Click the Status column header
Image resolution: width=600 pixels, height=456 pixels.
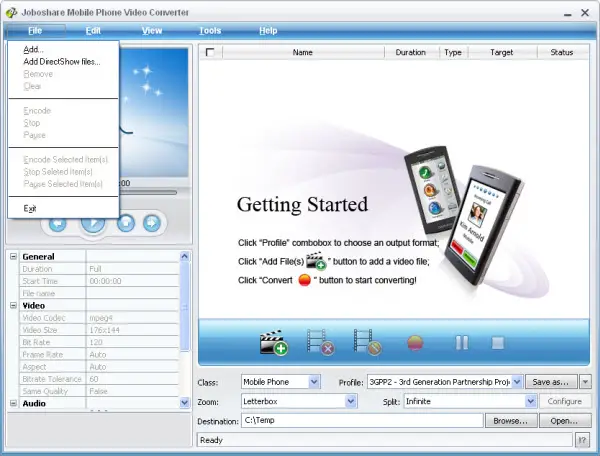tap(562, 52)
